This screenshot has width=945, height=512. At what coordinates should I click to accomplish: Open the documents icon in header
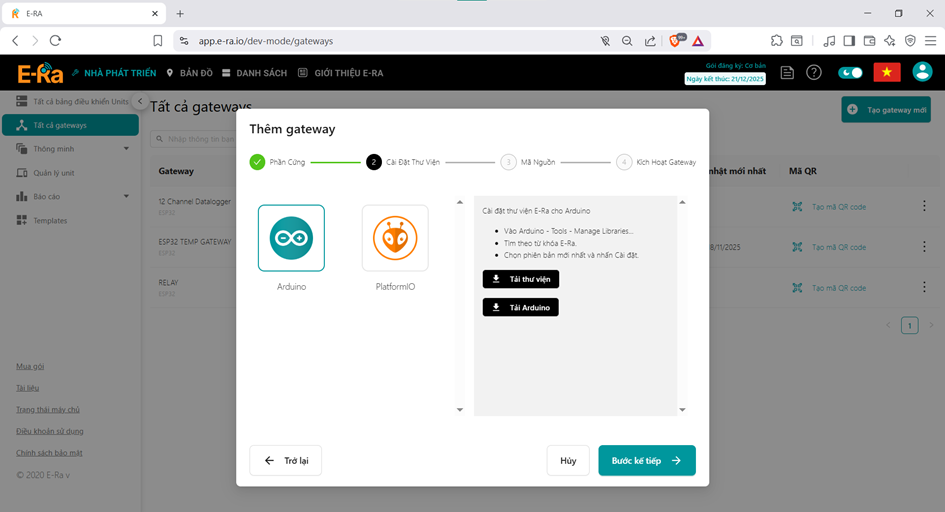788,73
